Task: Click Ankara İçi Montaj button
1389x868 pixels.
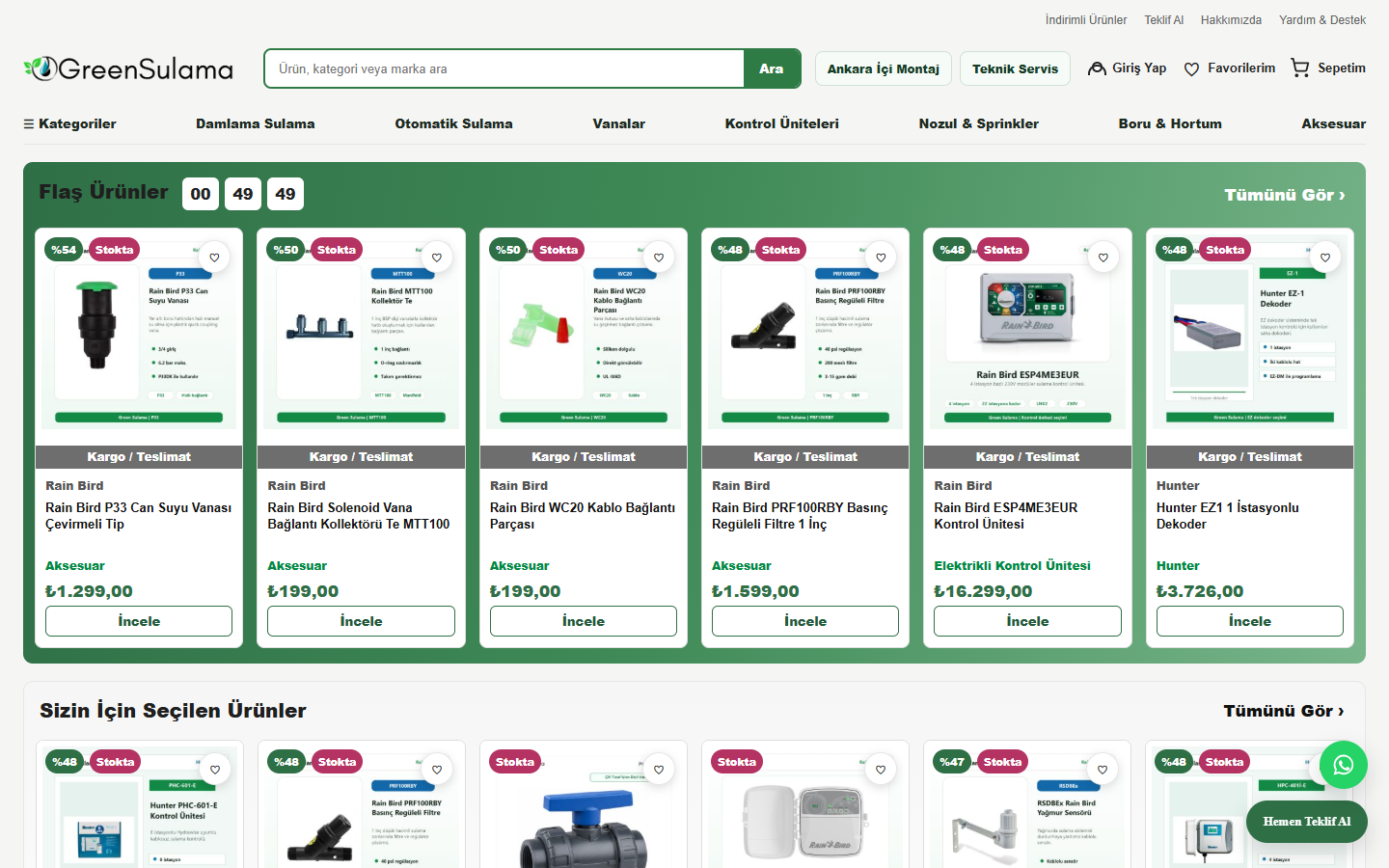Action: click(x=884, y=68)
